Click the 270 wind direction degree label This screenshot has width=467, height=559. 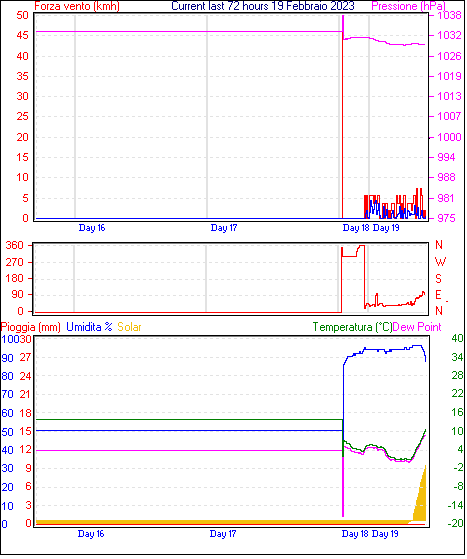click(x=14, y=262)
